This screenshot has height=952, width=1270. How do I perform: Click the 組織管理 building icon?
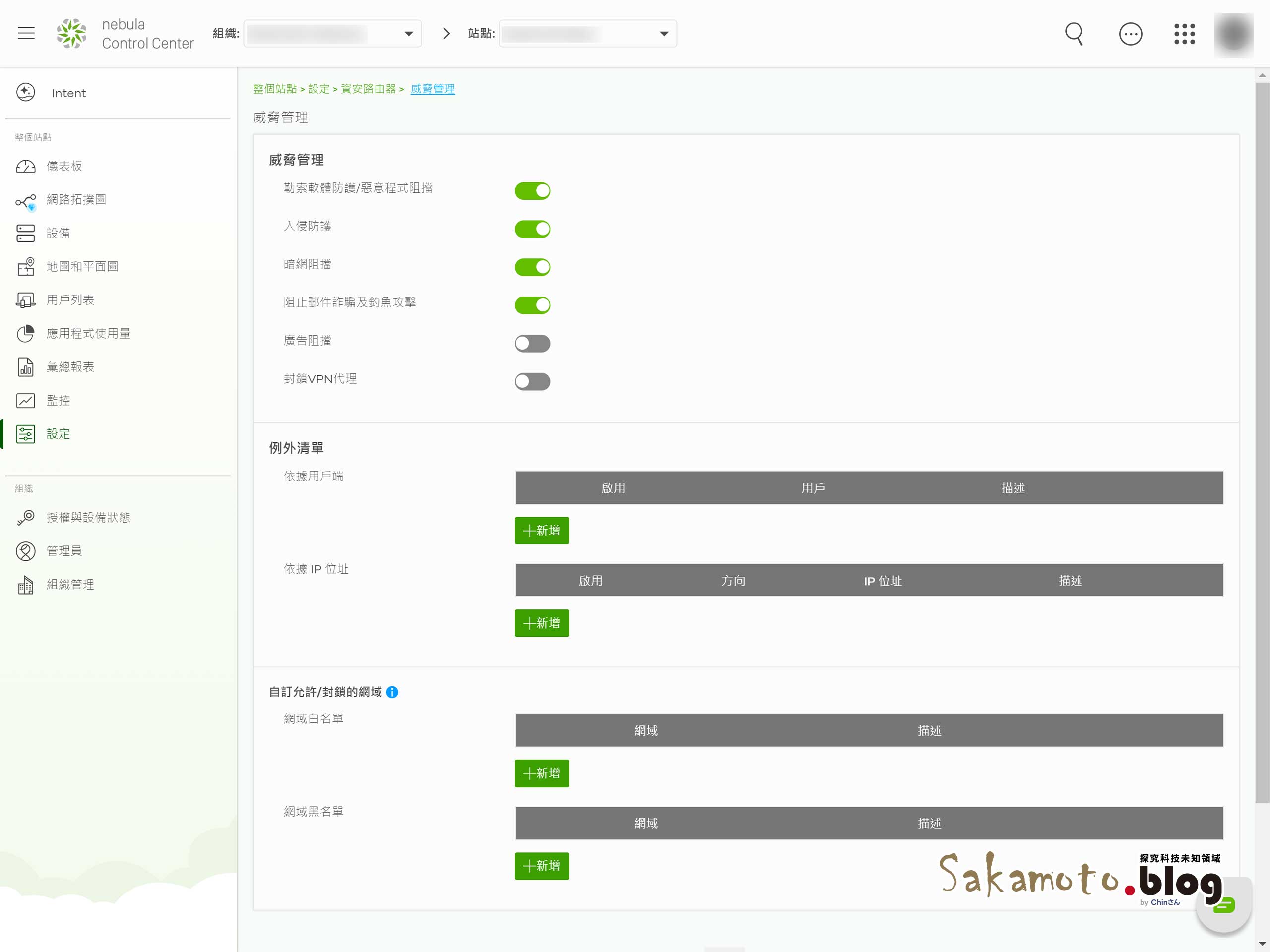[x=26, y=584]
